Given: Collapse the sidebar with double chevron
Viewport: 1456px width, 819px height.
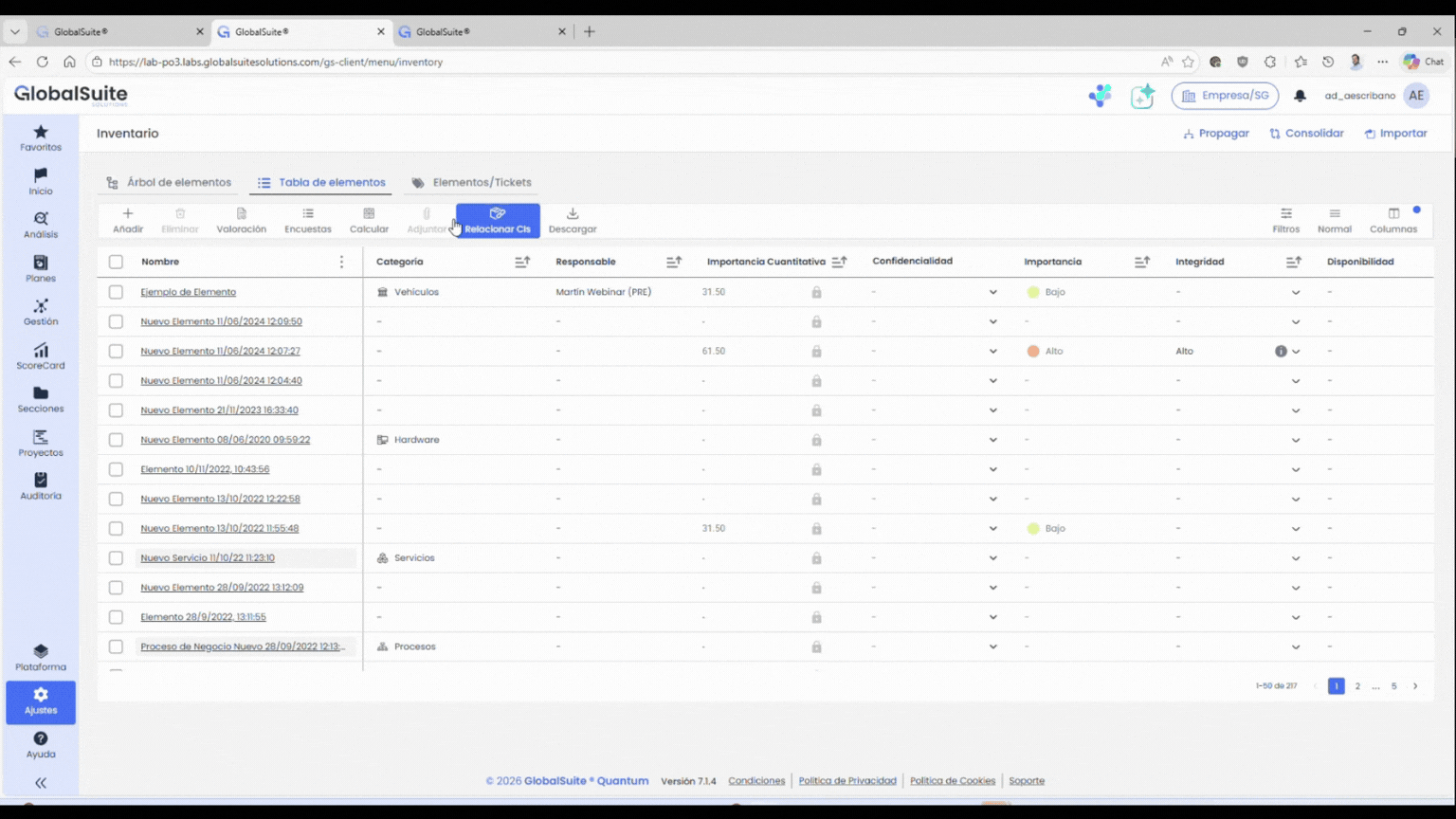Looking at the screenshot, I should 40,783.
